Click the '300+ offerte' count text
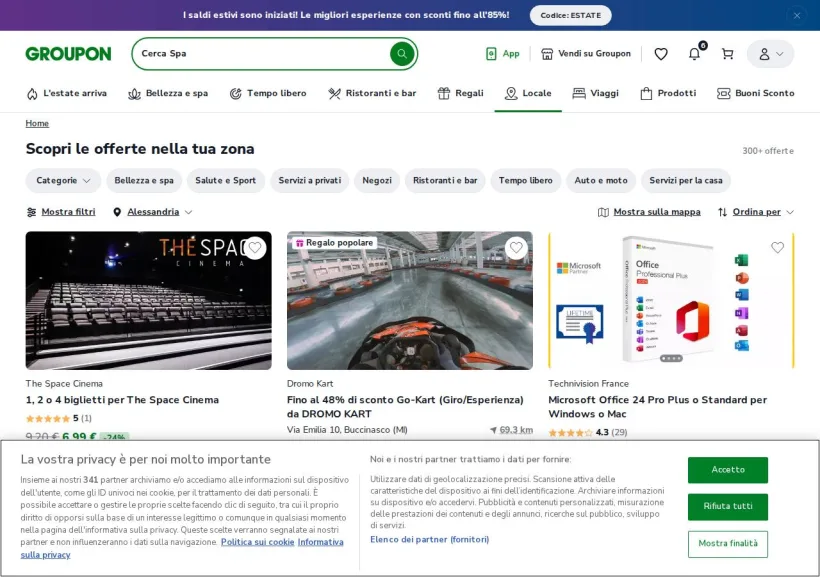This screenshot has height=577, width=820. click(768, 151)
